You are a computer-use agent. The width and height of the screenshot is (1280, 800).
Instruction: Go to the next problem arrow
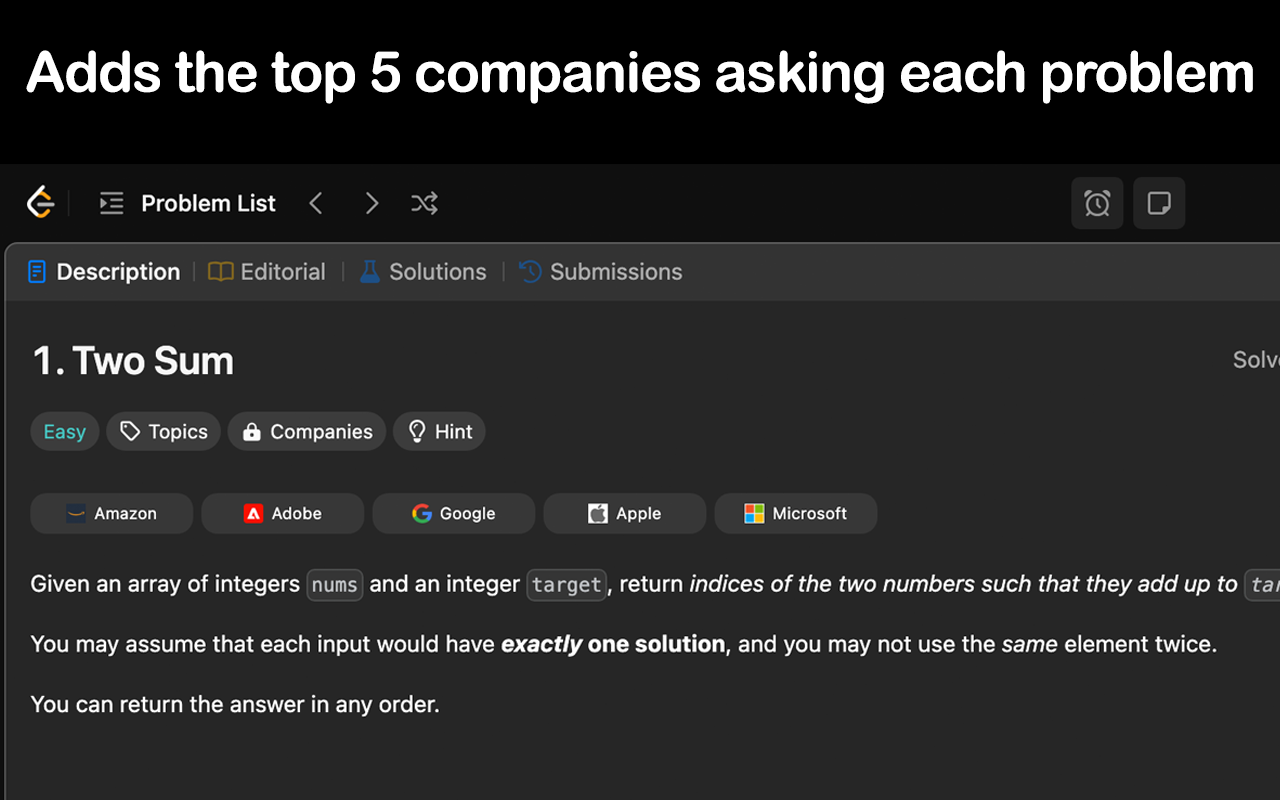point(372,203)
